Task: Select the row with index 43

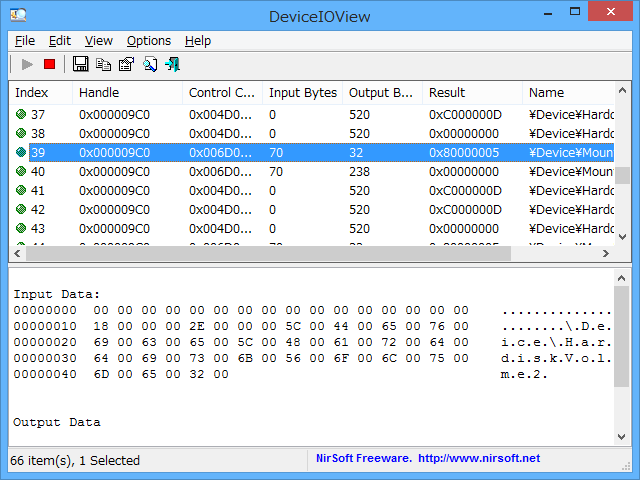Action: coord(312,229)
